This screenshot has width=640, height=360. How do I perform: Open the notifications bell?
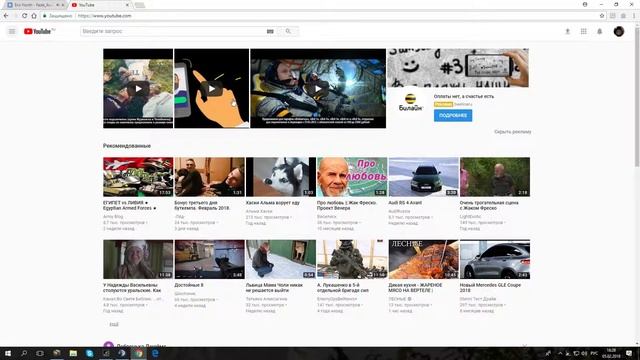(x=600, y=31)
